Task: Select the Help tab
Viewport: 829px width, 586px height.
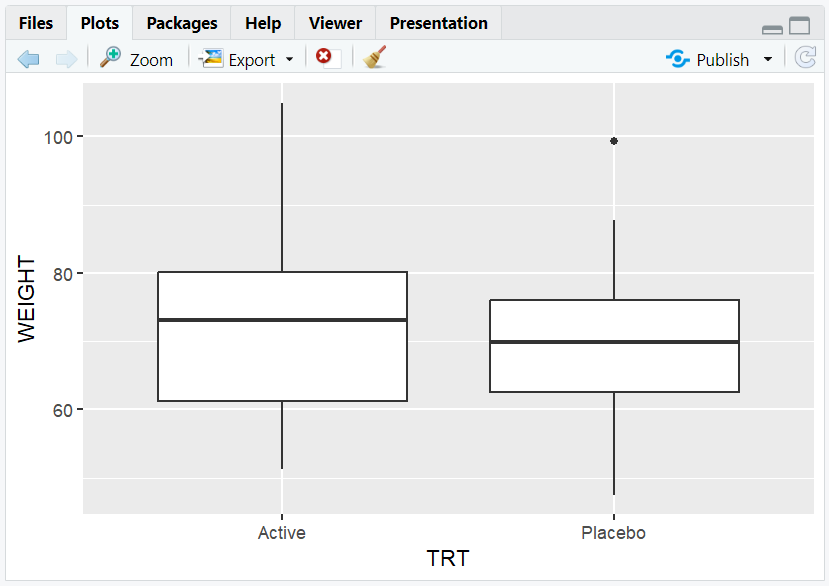Action: (262, 22)
